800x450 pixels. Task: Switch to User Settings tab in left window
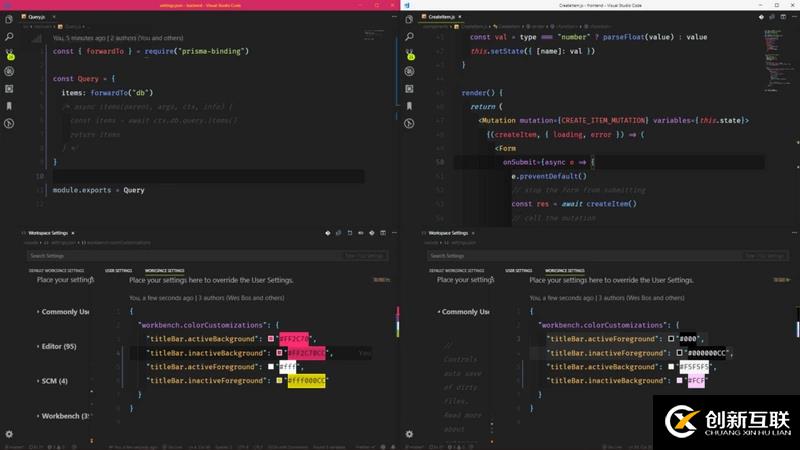click(x=118, y=270)
